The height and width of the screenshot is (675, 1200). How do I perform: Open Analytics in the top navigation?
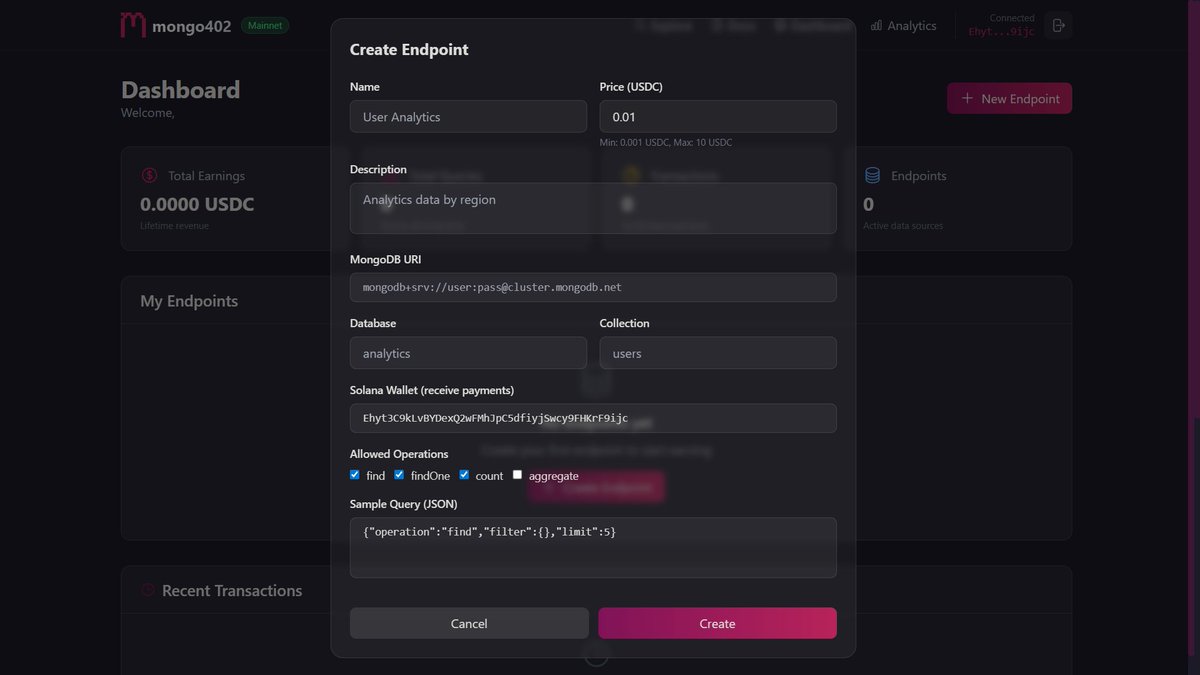(x=903, y=26)
